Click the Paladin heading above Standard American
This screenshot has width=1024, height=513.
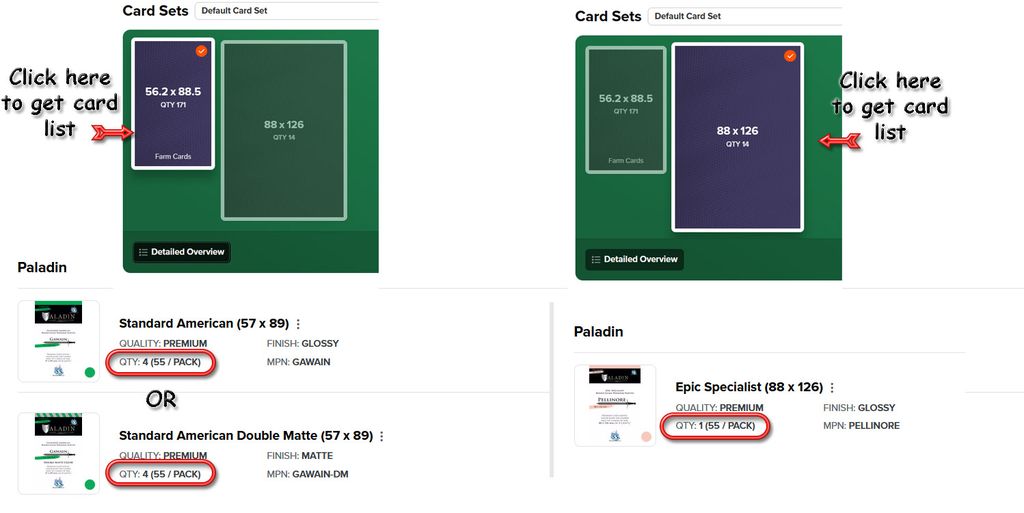42,267
